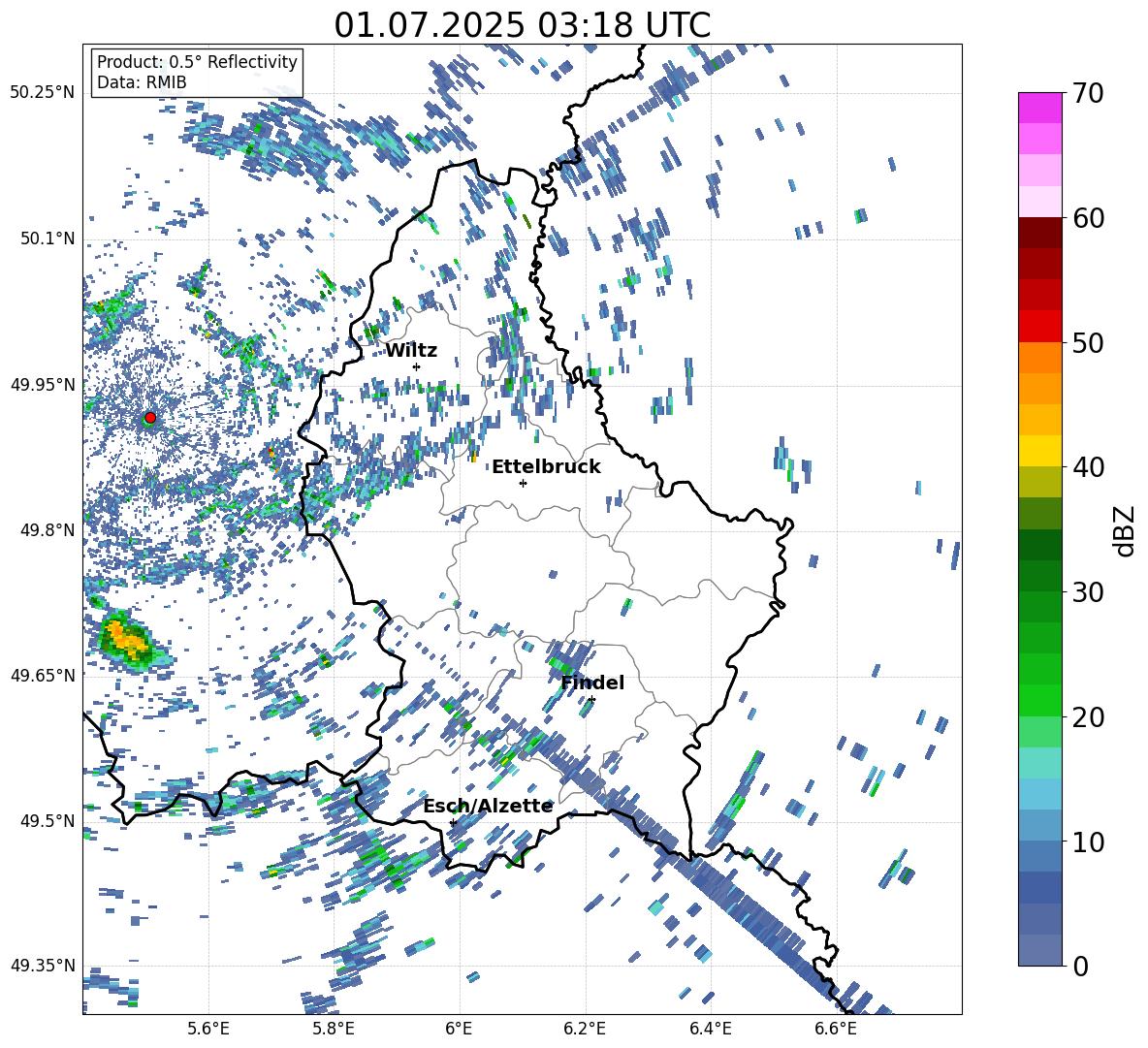The width and height of the screenshot is (1148, 1048).
Task: Click the 5.6°E longitude label
Action: (x=208, y=1029)
